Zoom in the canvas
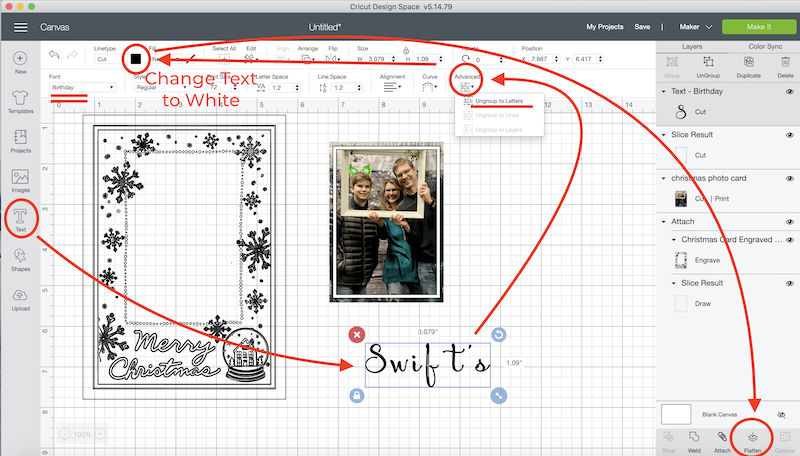The height and width of the screenshot is (456, 800). (x=101, y=434)
